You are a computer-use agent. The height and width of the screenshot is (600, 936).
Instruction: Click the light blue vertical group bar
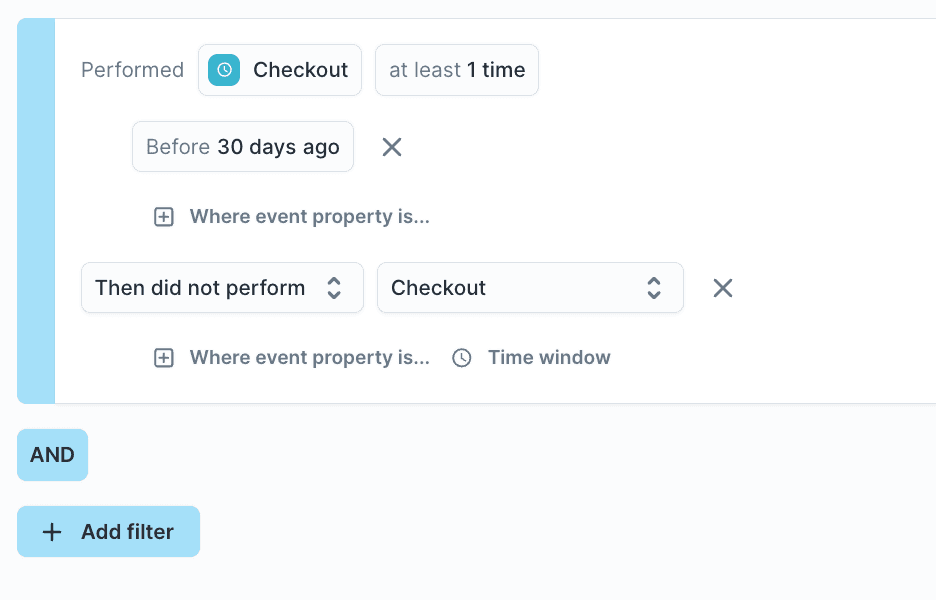[36, 210]
